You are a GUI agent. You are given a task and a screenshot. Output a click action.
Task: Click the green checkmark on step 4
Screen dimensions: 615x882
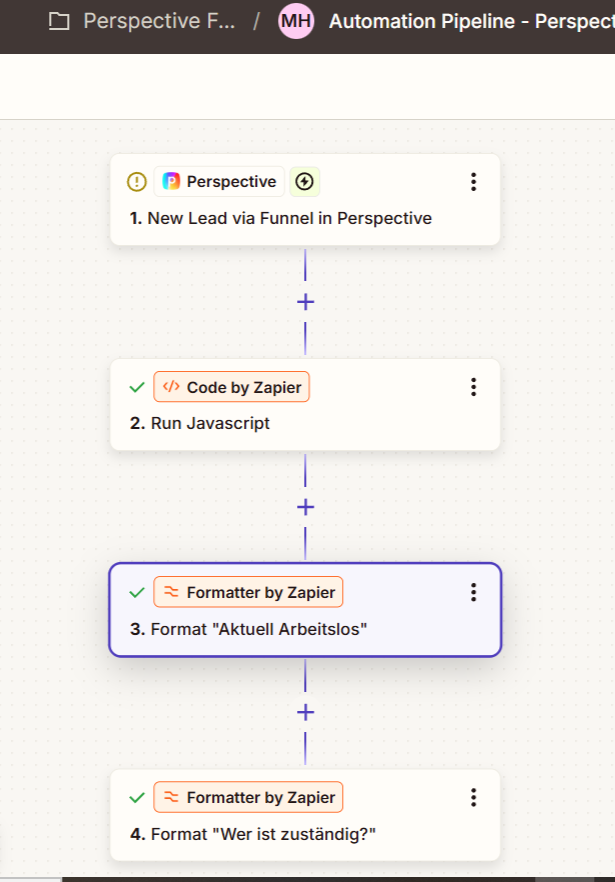point(137,798)
